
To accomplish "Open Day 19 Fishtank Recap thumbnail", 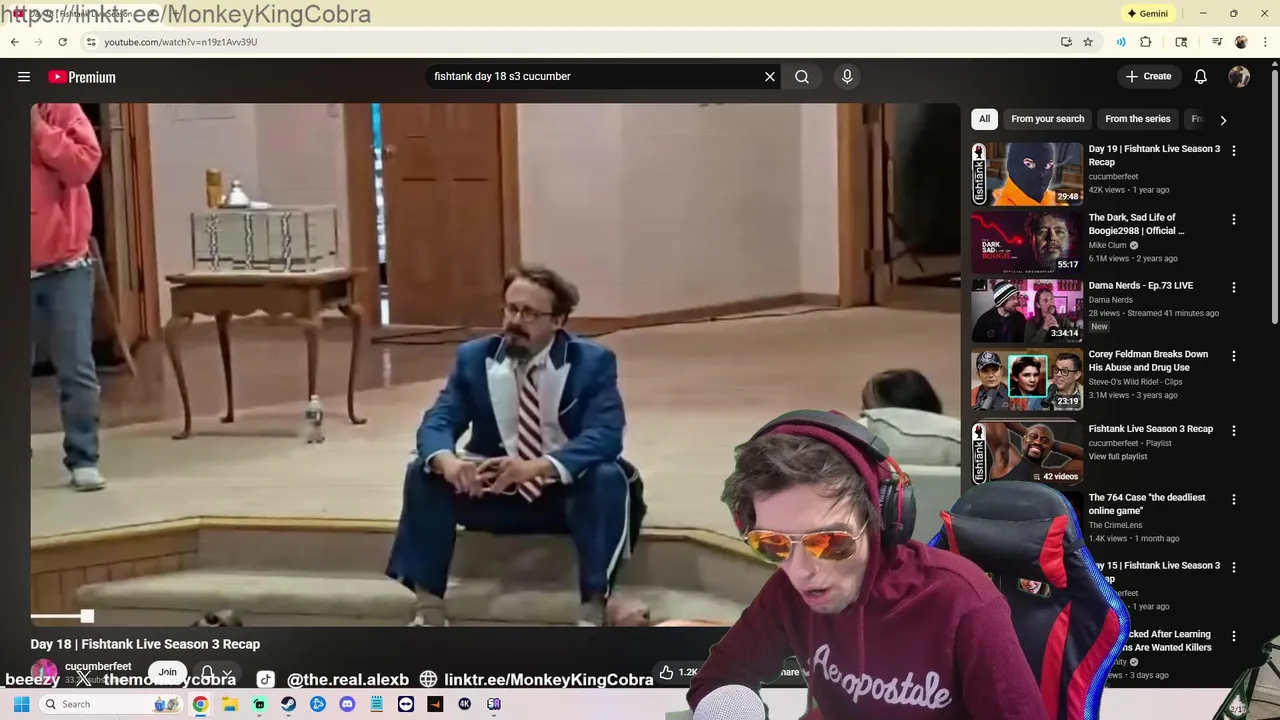I will tap(1027, 174).
